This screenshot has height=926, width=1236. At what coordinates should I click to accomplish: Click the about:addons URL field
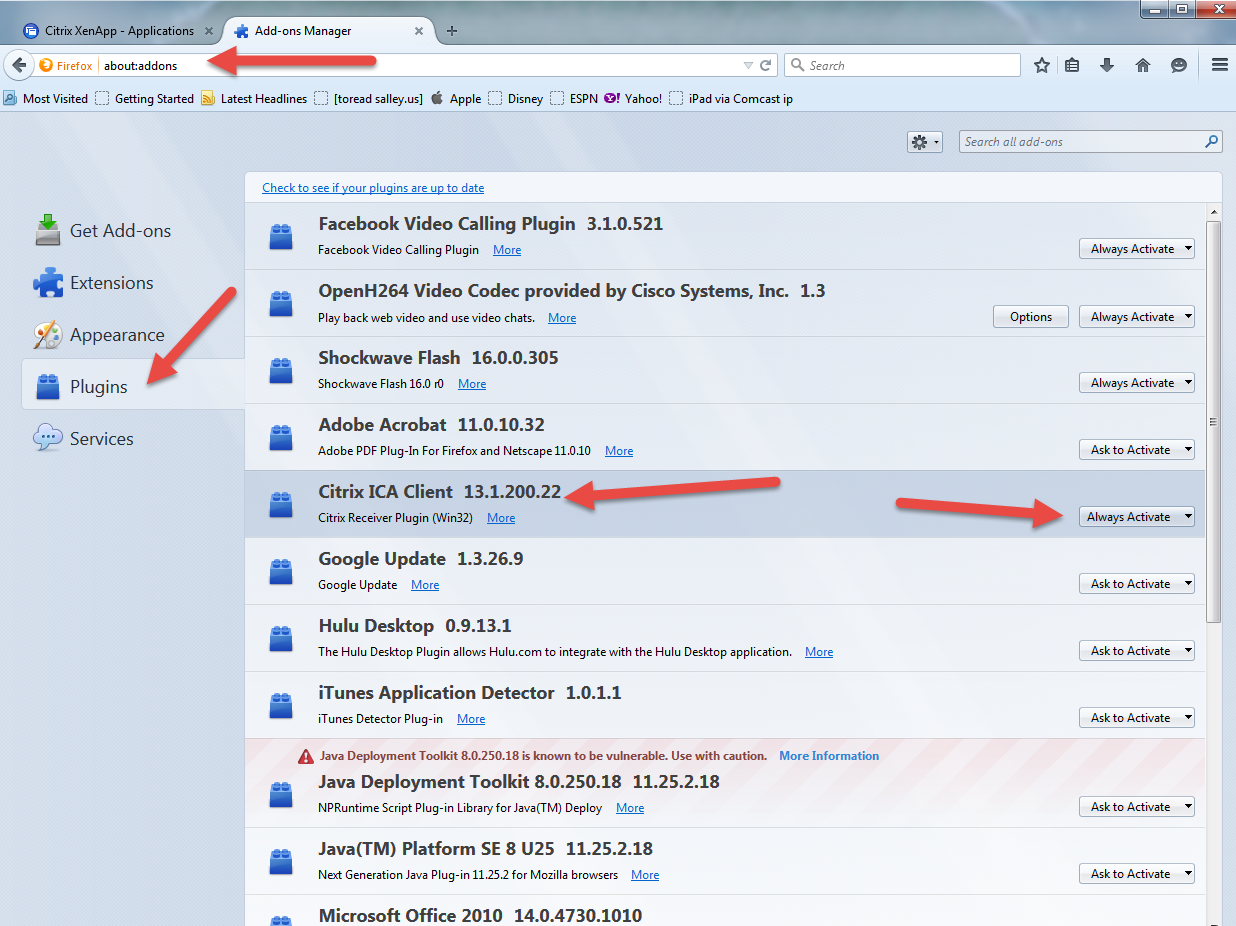[420, 65]
